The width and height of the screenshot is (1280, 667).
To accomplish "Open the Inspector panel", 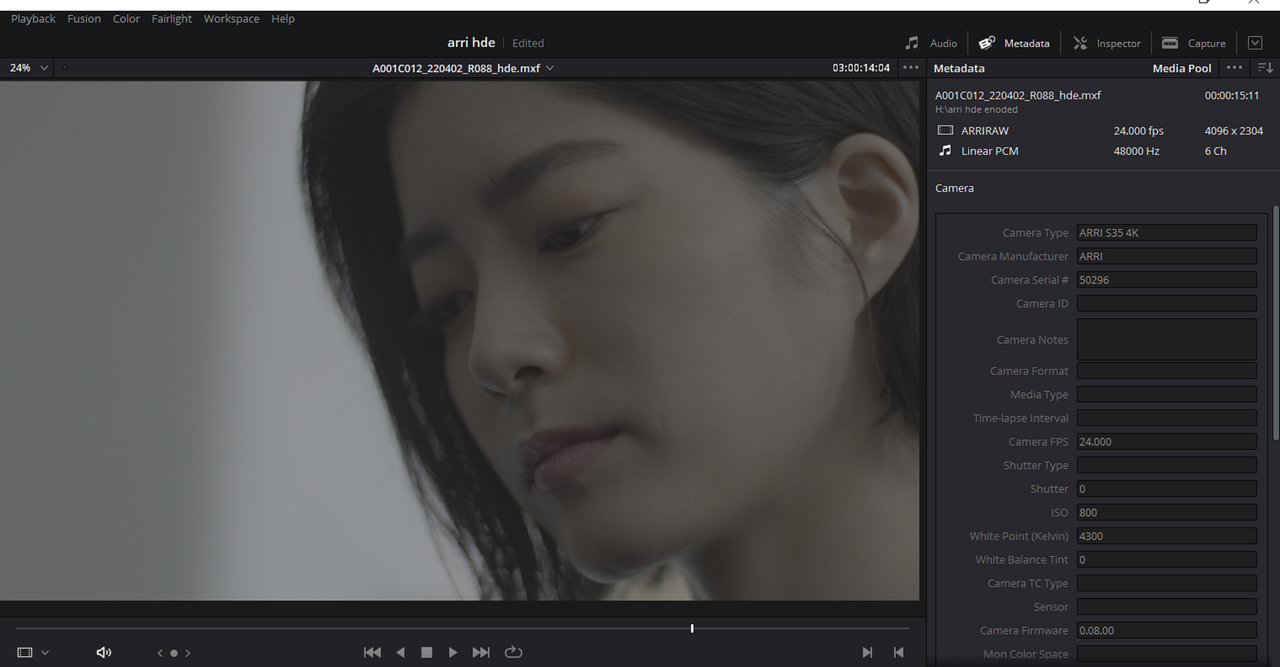I will 1106,43.
